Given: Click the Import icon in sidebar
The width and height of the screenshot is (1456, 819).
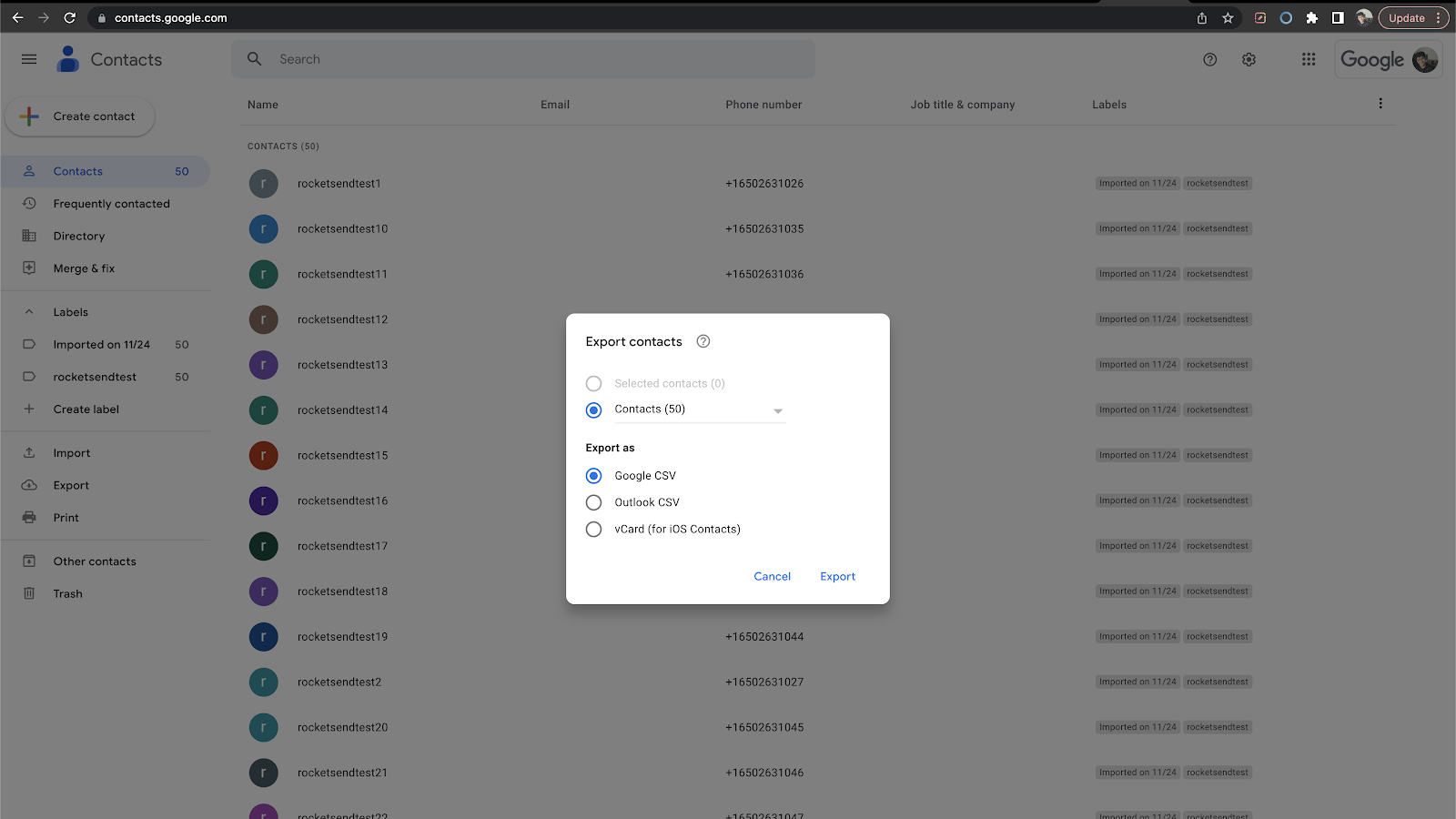Looking at the screenshot, I should click(29, 452).
